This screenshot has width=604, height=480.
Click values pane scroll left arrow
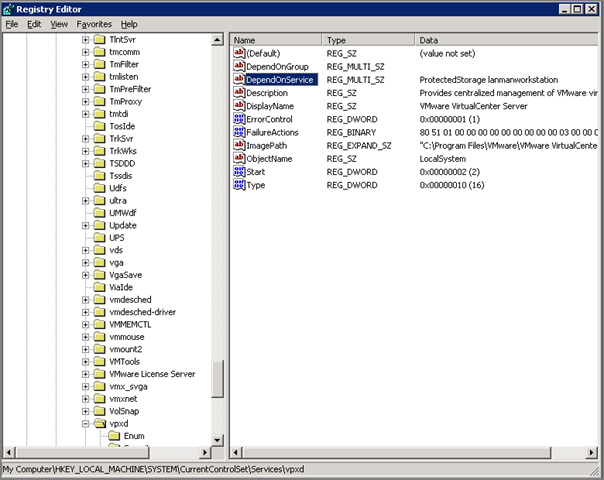click(x=237, y=452)
